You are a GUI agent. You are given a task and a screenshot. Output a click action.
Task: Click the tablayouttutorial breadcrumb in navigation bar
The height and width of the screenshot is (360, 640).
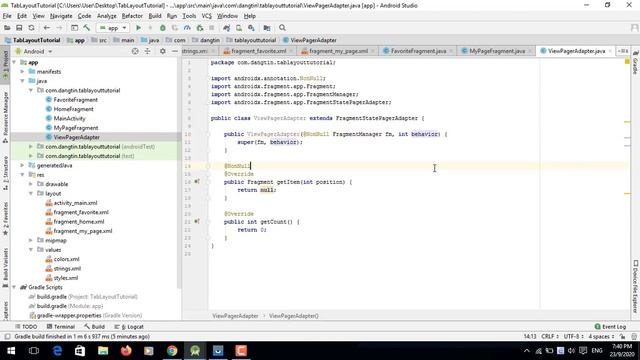coord(255,40)
